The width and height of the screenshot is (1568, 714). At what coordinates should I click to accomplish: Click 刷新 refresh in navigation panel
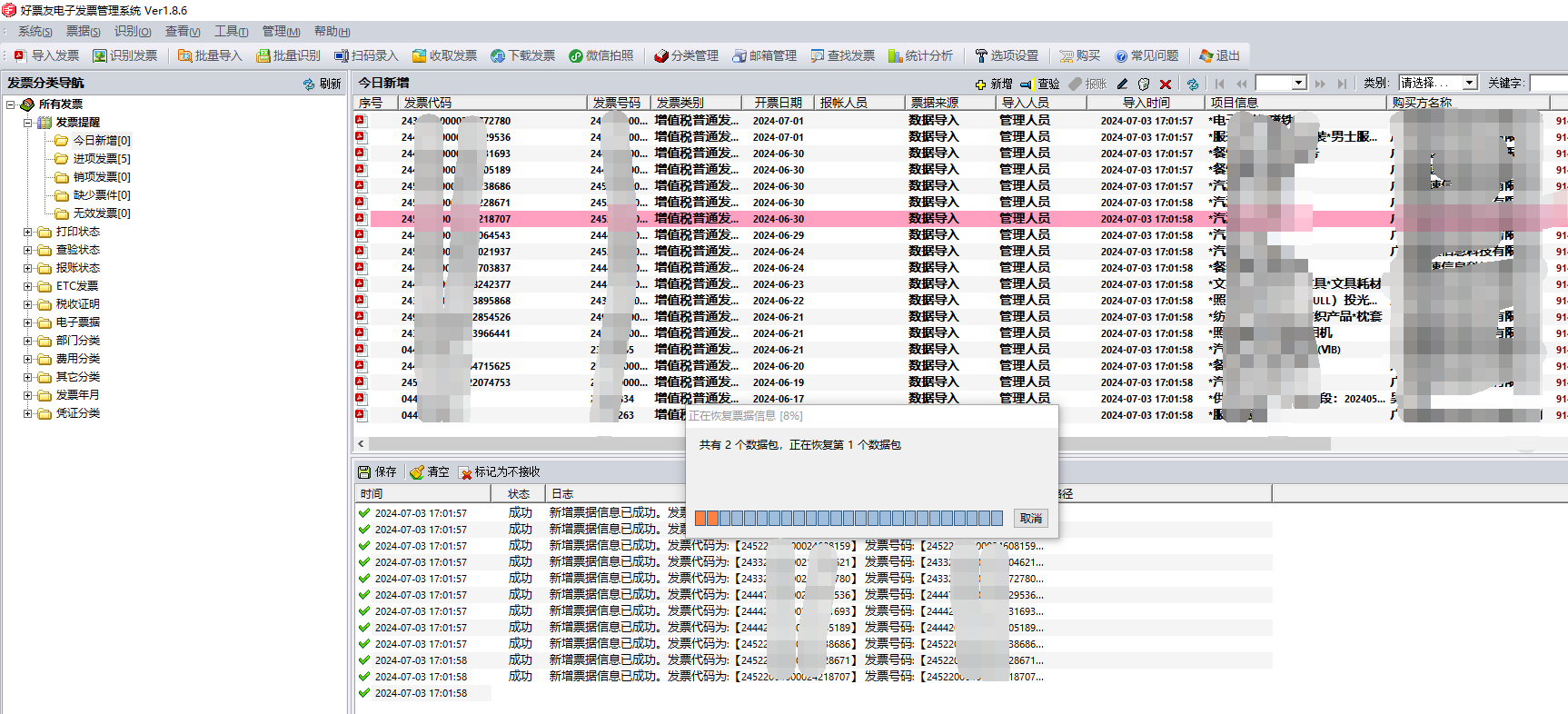point(323,84)
